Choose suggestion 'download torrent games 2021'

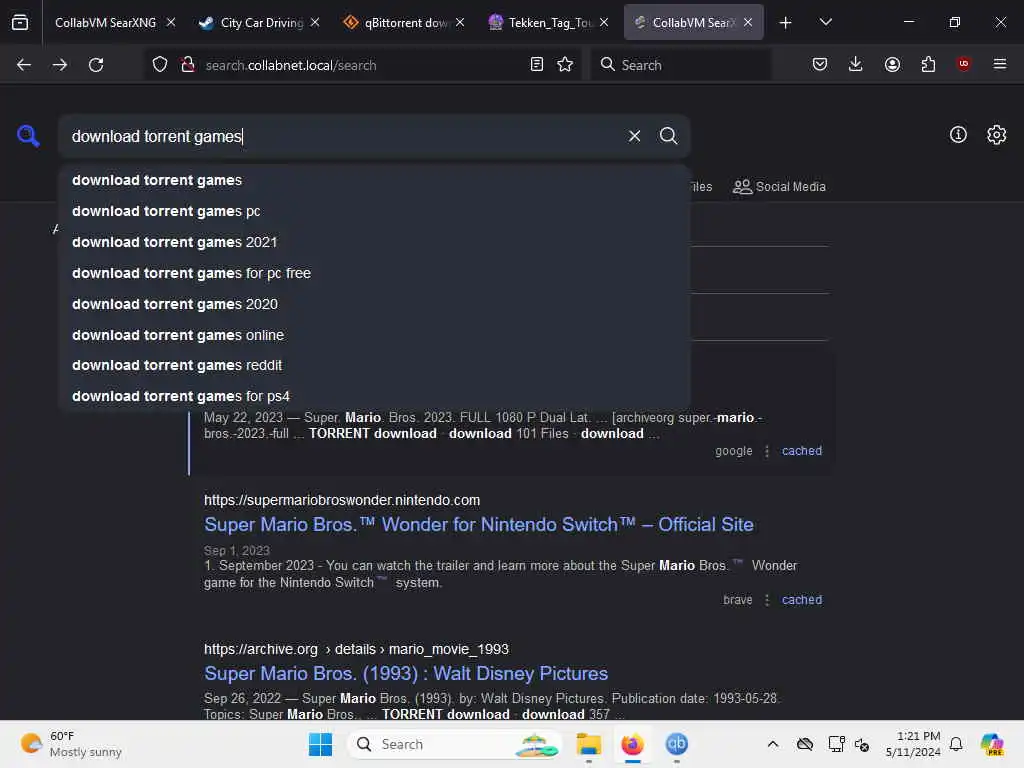pos(374,242)
